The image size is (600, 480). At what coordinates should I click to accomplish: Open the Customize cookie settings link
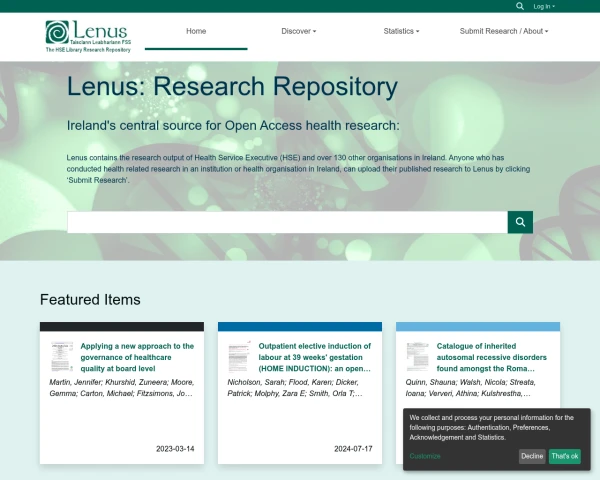pyautogui.click(x=425, y=456)
